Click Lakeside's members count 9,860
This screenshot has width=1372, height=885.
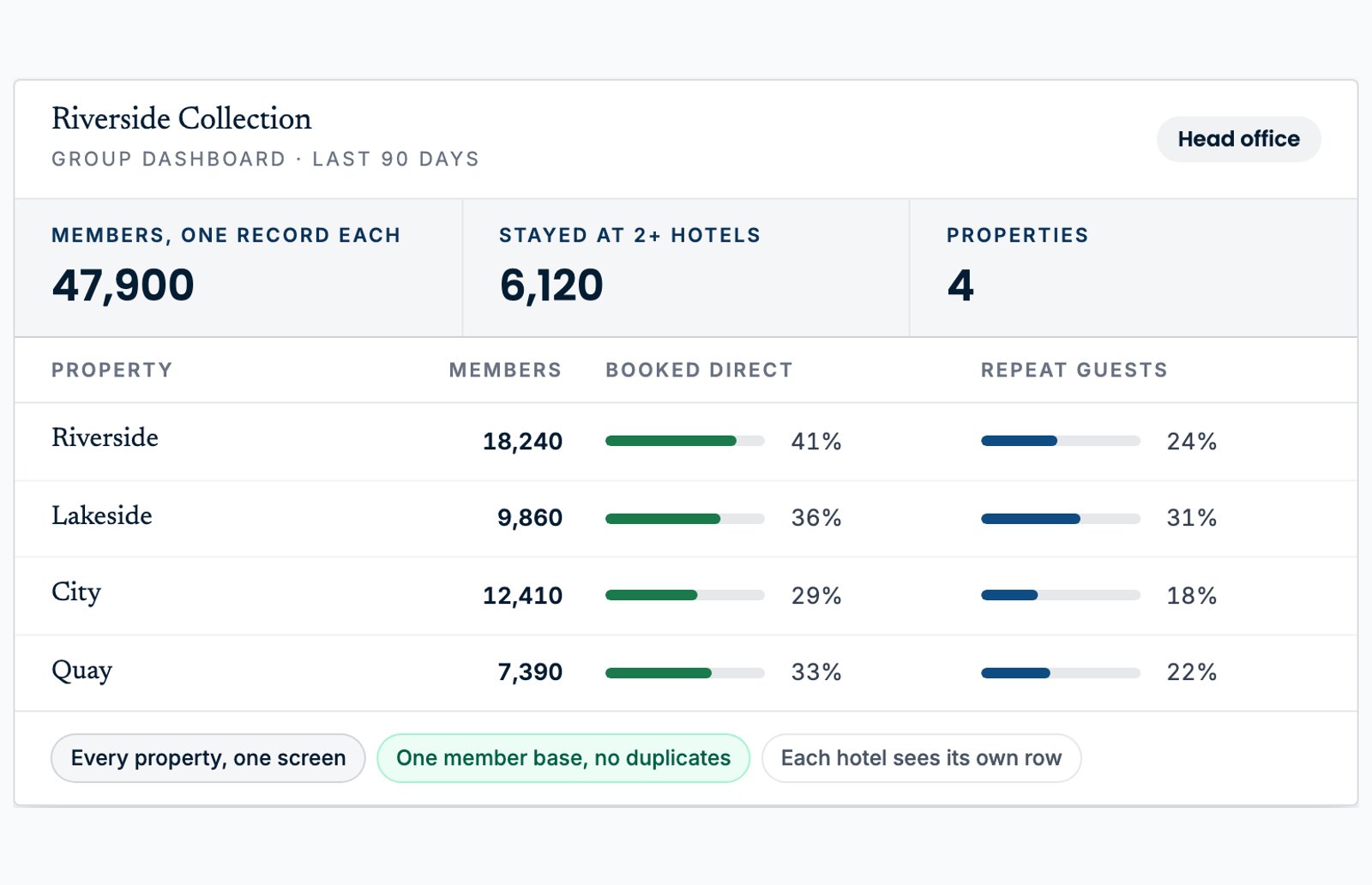(530, 518)
